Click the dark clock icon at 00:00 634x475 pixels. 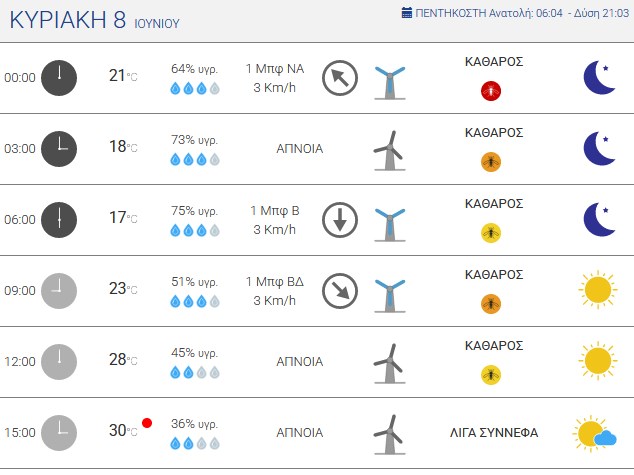pos(59,78)
